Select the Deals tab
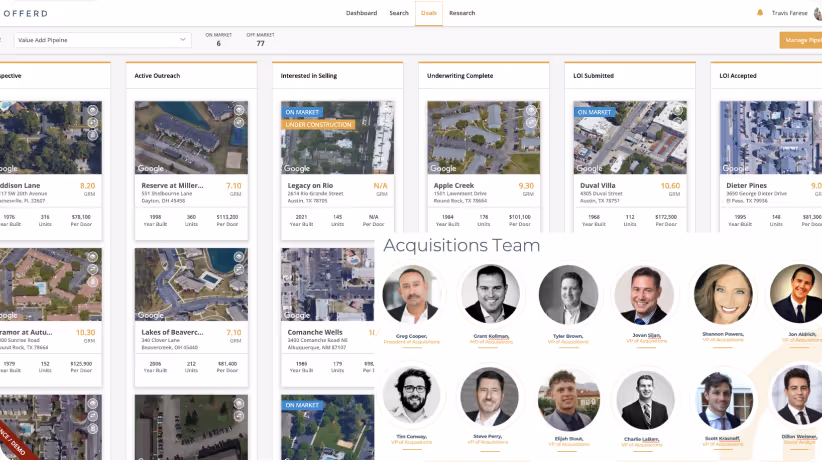The image size is (822, 462). coord(429,13)
